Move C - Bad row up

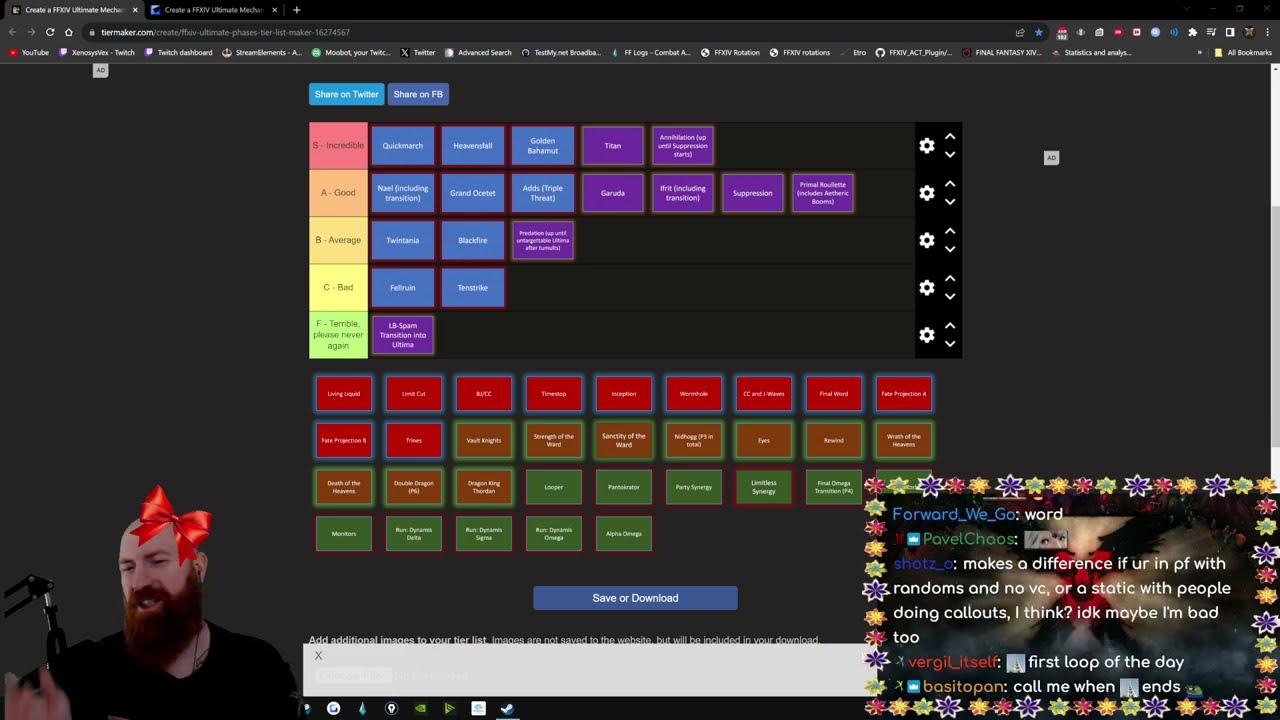[x=950, y=279]
